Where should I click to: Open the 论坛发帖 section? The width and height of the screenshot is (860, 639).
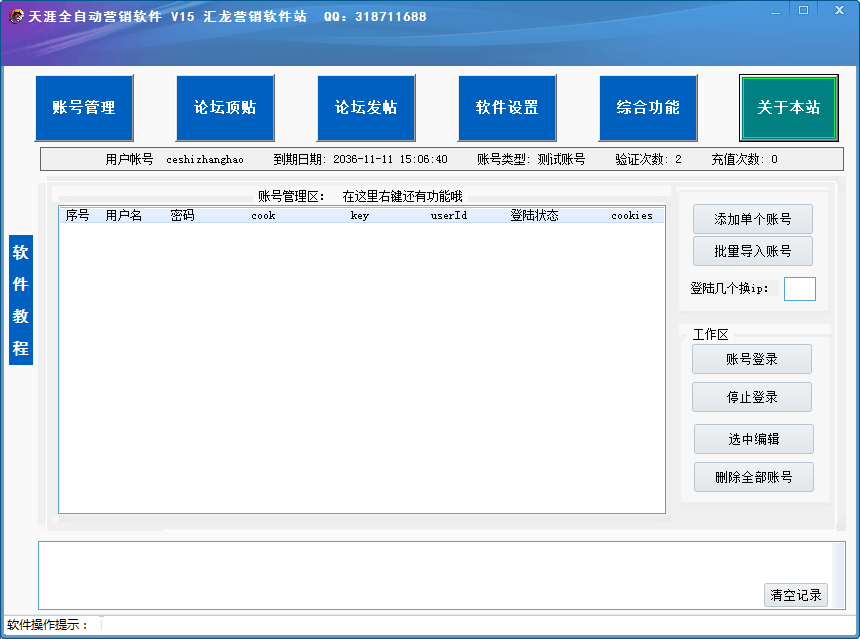[x=366, y=108]
